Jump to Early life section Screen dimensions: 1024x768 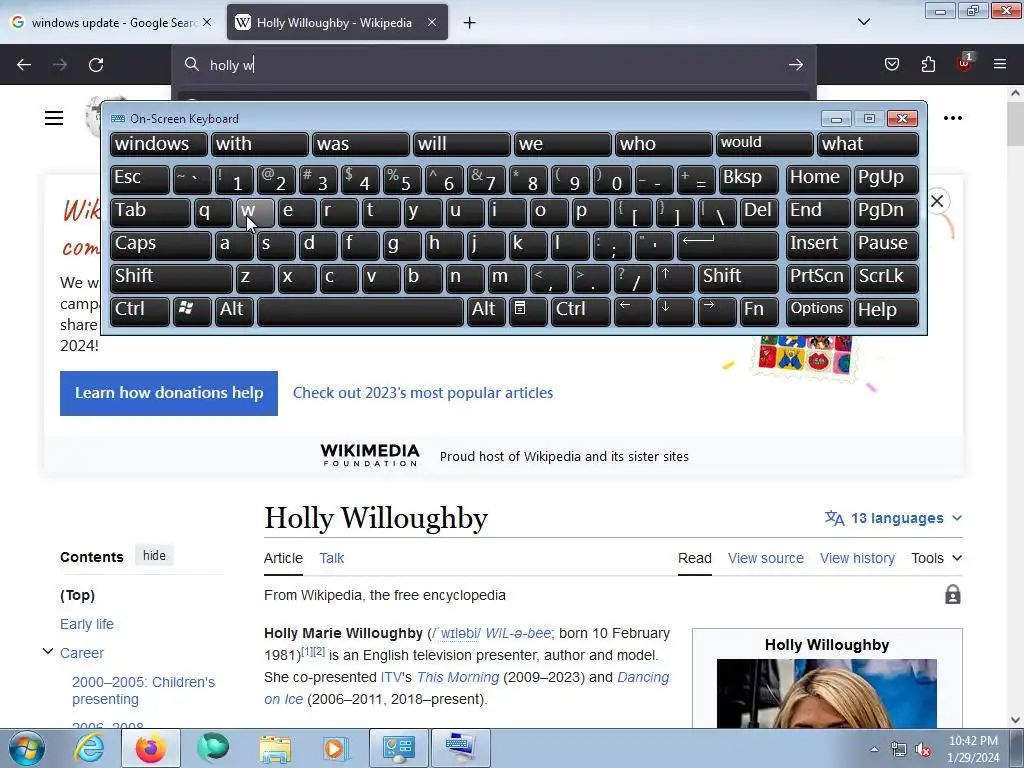(x=87, y=624)
